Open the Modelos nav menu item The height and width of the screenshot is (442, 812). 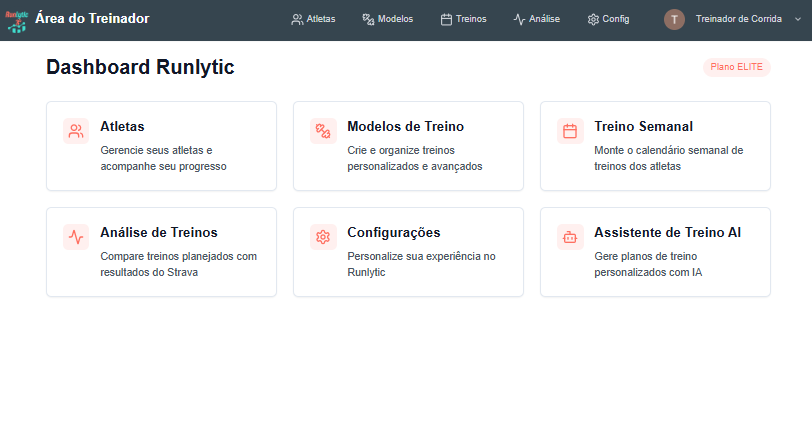tap(388, 19)
